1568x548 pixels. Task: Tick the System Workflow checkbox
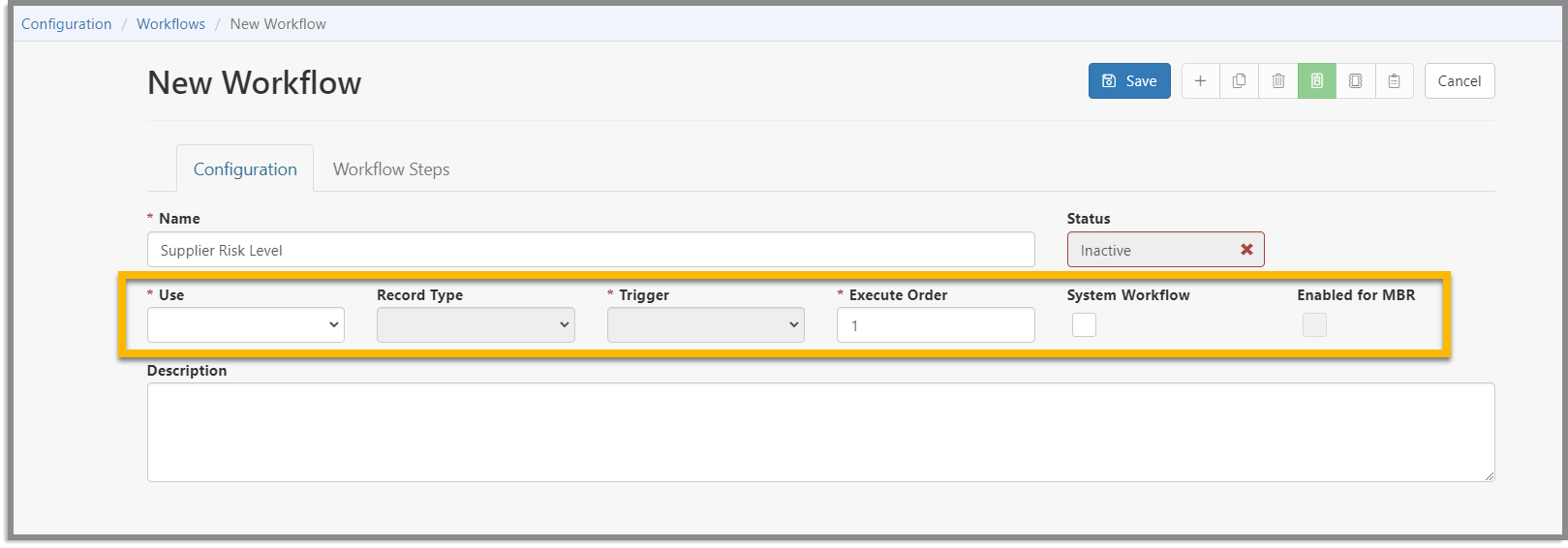[x=1084, y=325]
